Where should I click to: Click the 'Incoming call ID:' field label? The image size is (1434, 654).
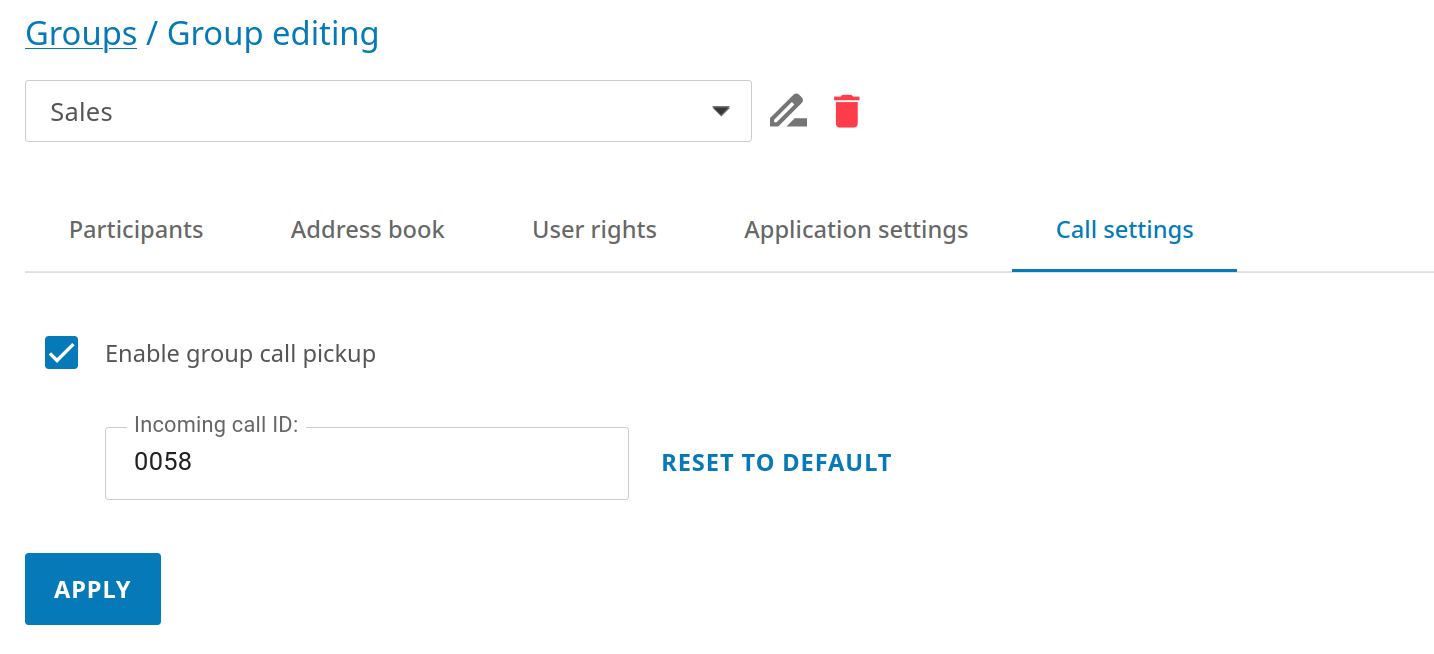tap(215, 425)
